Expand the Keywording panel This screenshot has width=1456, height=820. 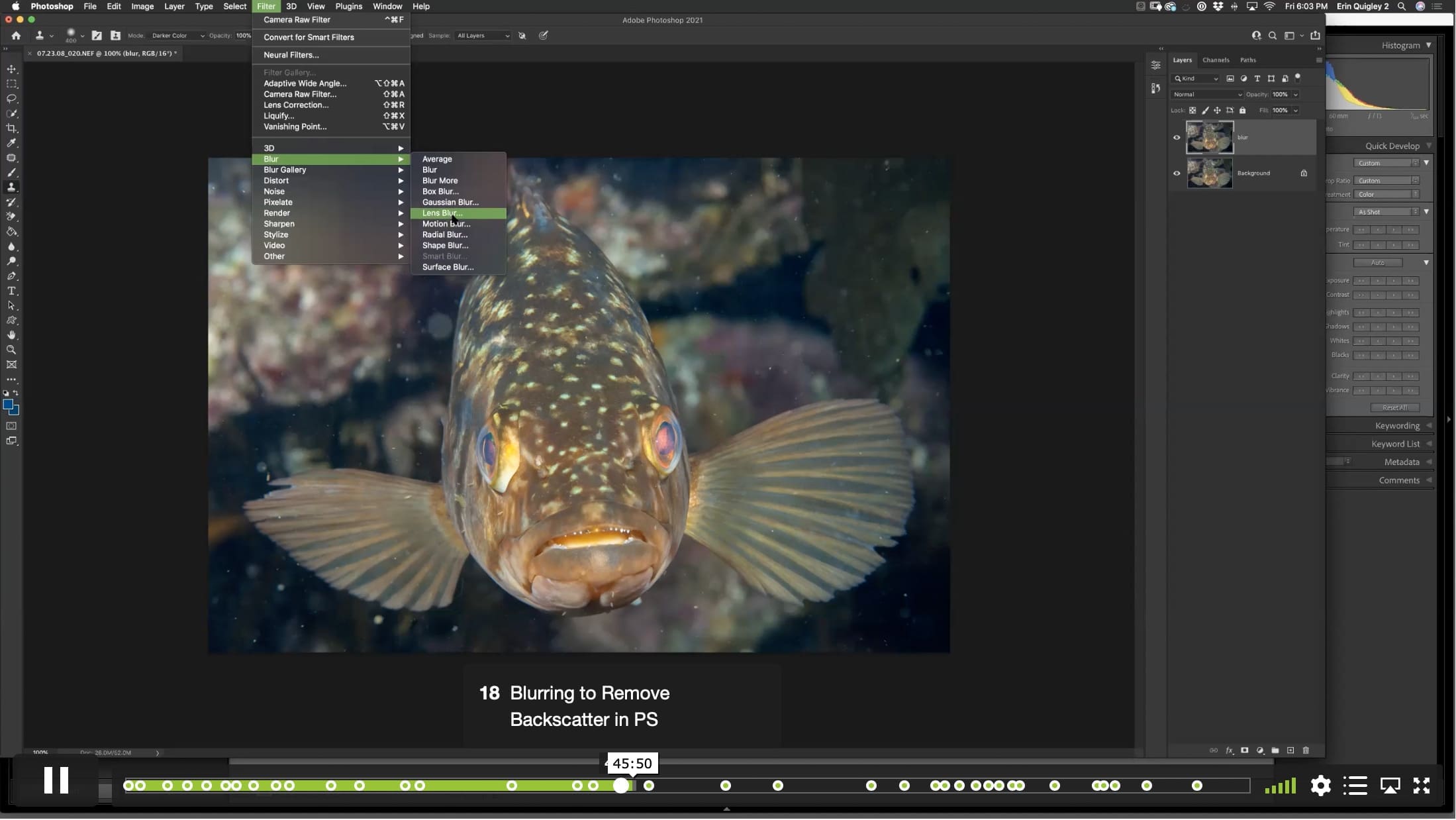(1397, 426)
